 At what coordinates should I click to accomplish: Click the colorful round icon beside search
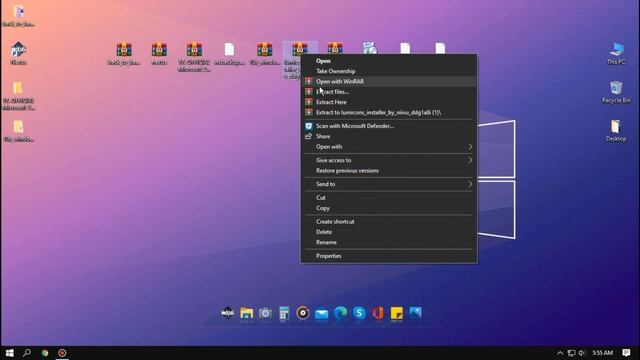[44, 353]
